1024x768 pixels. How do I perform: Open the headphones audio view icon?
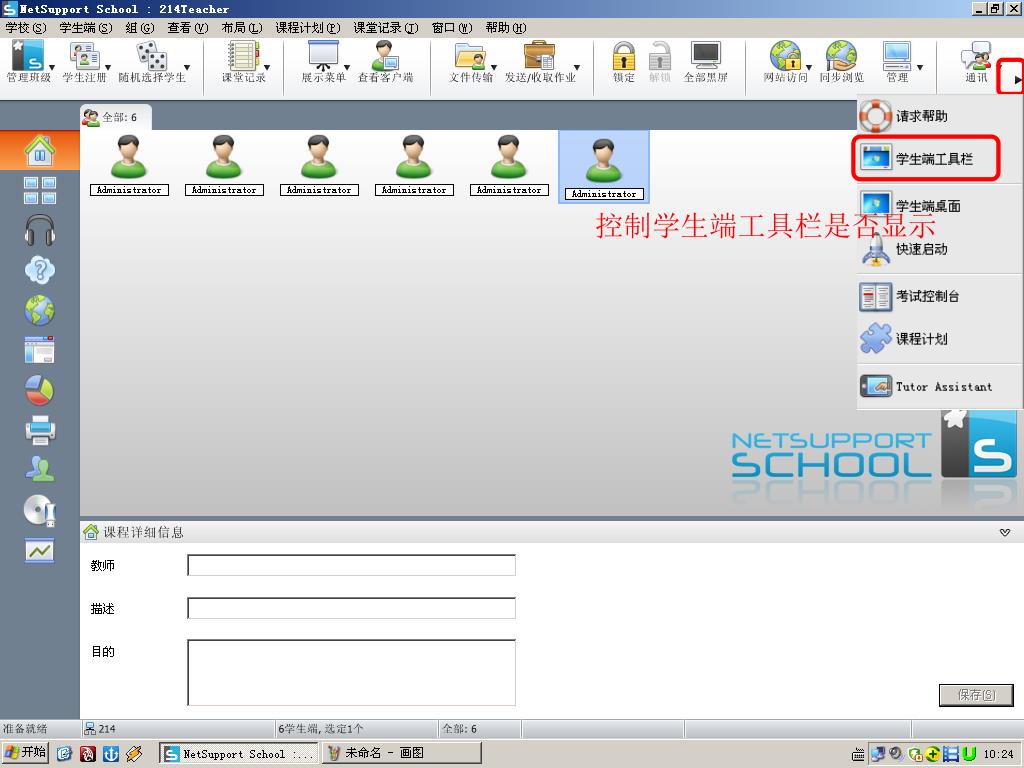40,230
